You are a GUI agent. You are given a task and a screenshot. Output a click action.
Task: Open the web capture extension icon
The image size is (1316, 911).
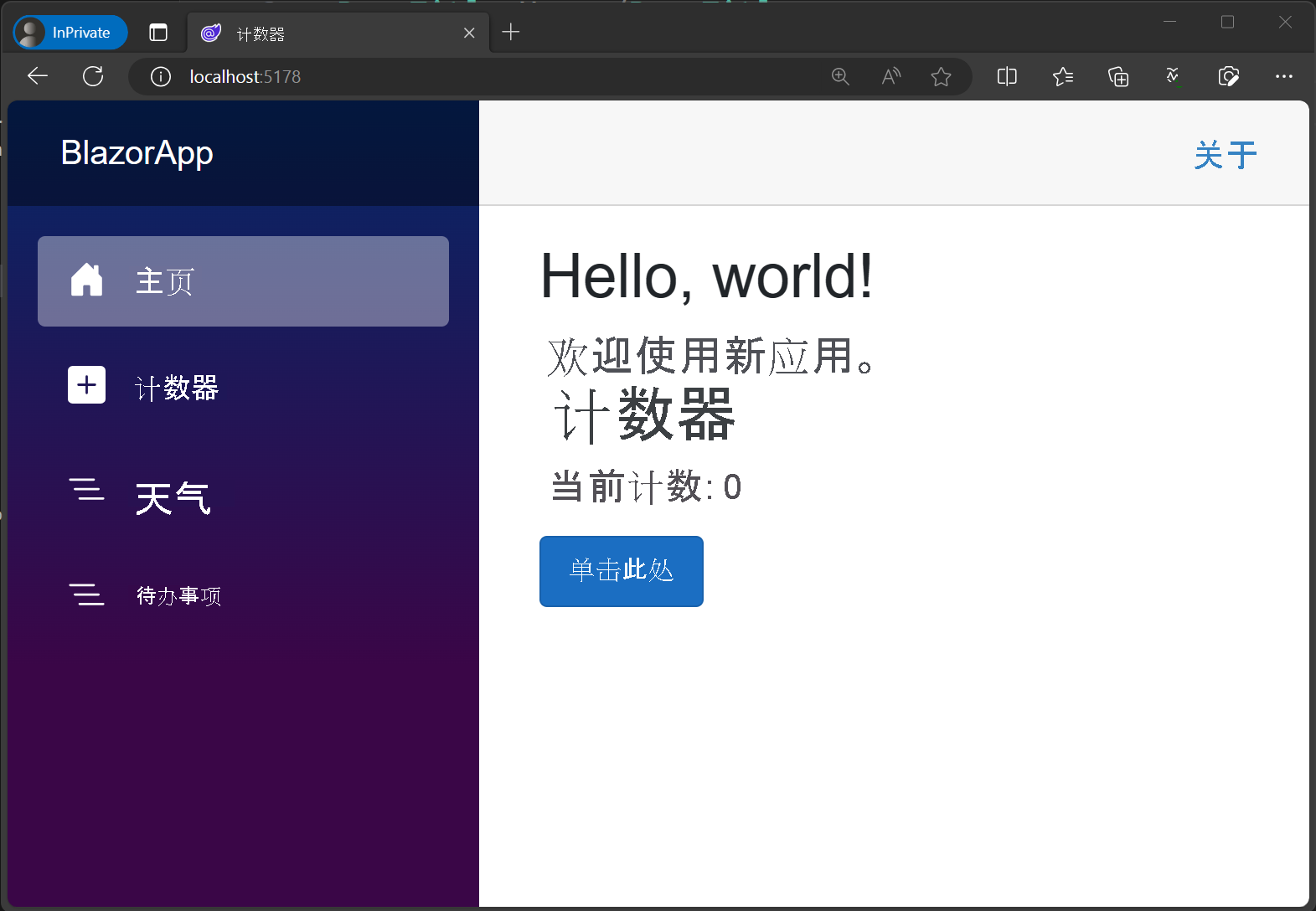(1228, 77)
